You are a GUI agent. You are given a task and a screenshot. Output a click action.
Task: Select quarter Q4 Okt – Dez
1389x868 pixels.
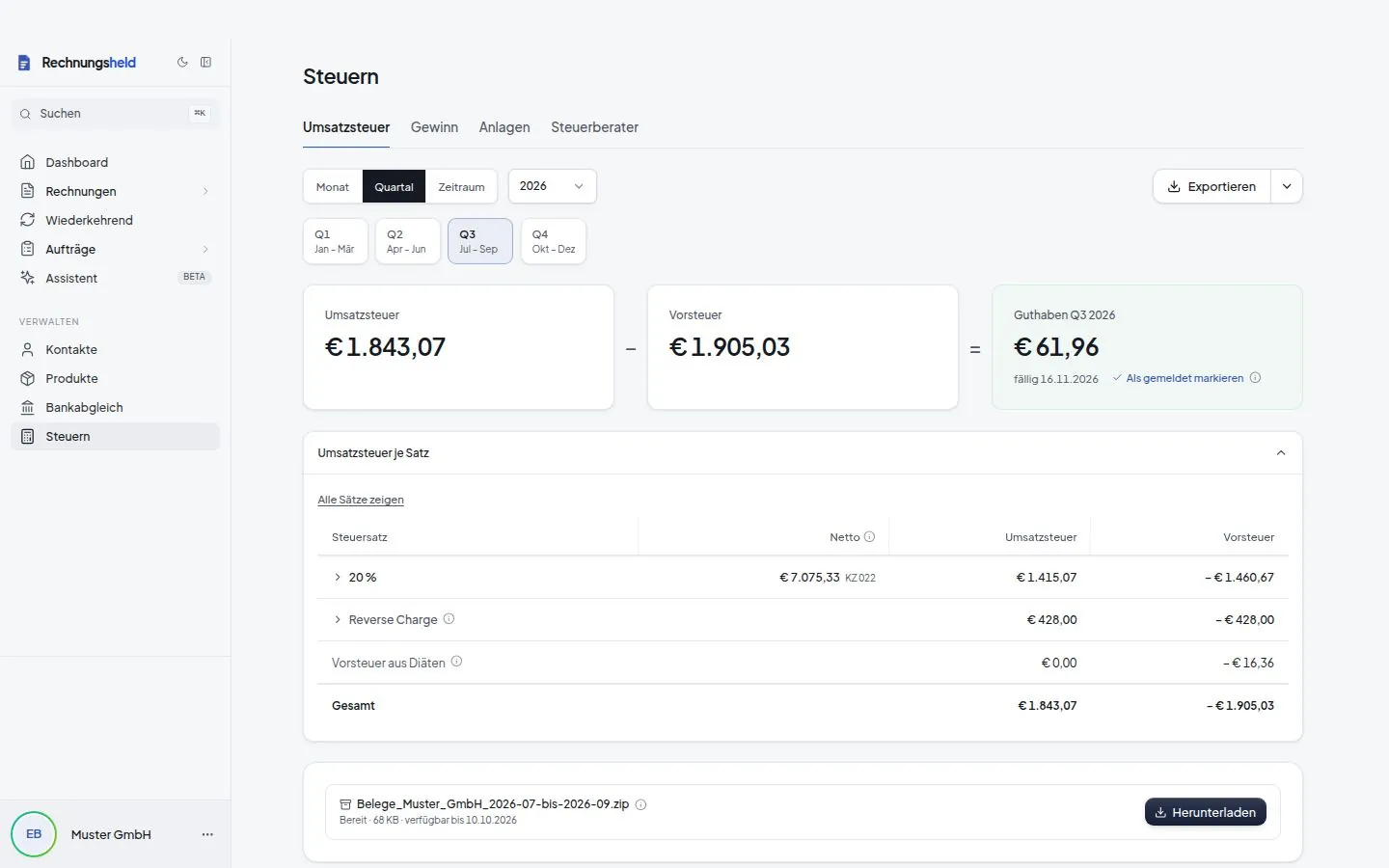click(553, 241)
